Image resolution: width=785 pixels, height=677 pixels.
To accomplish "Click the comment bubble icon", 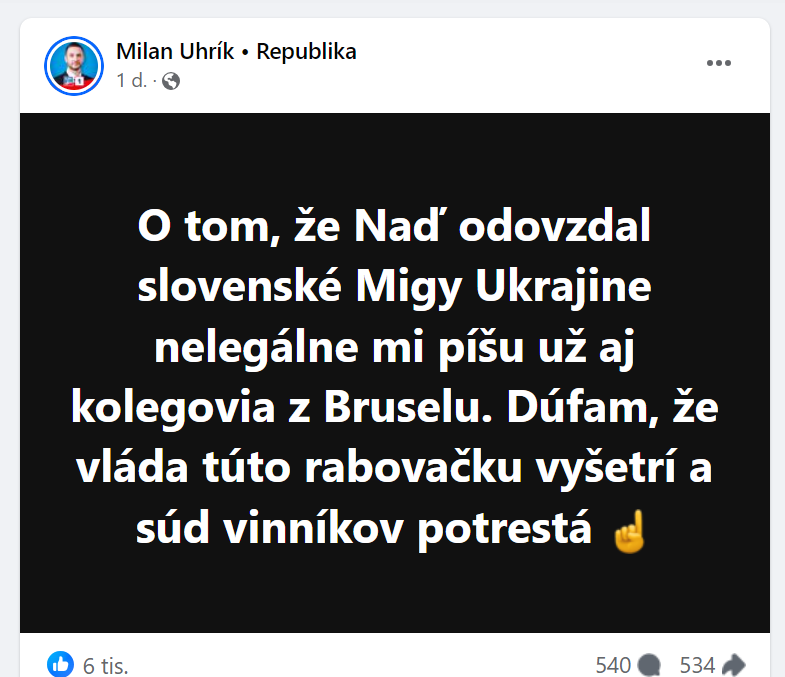I will 649,665.
